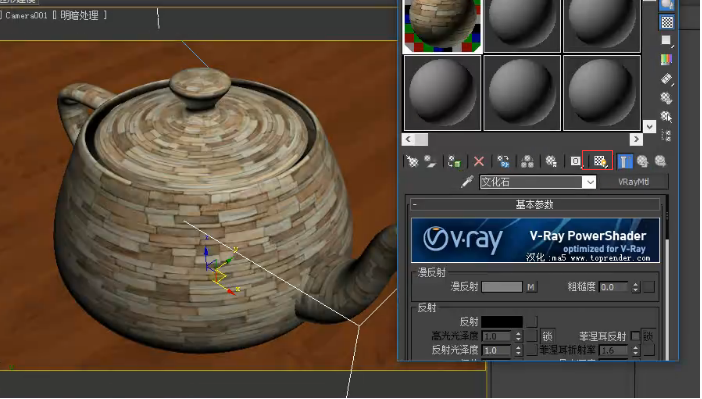702x399 pixels.
Task: Assign material to selection icon
Action: click(x=455, y=161)
